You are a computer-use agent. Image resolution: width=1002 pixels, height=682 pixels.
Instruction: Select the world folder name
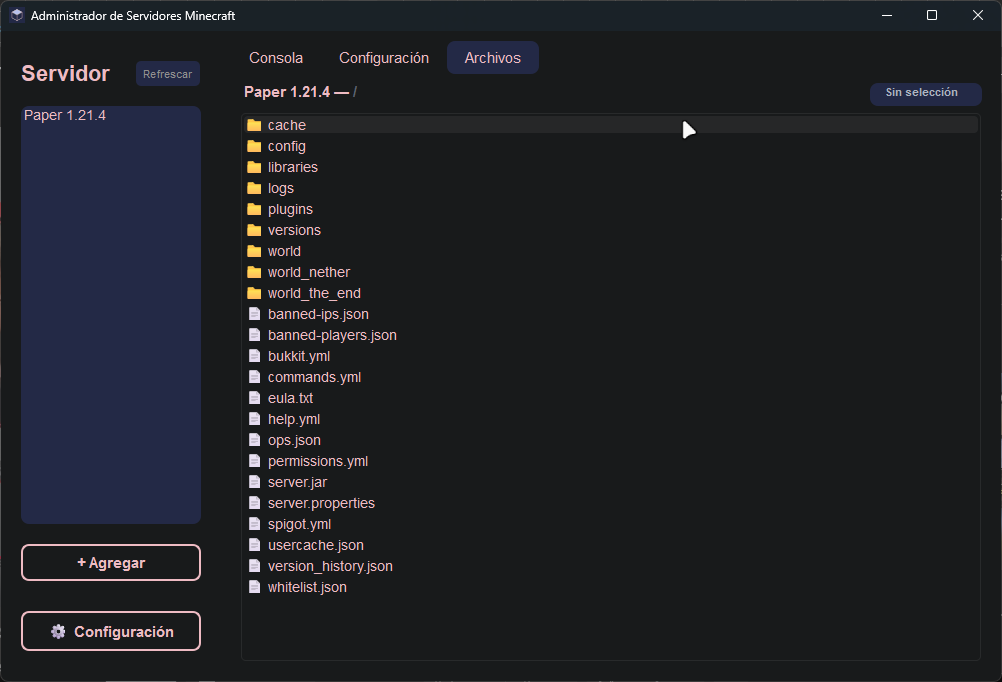point(284,251)
